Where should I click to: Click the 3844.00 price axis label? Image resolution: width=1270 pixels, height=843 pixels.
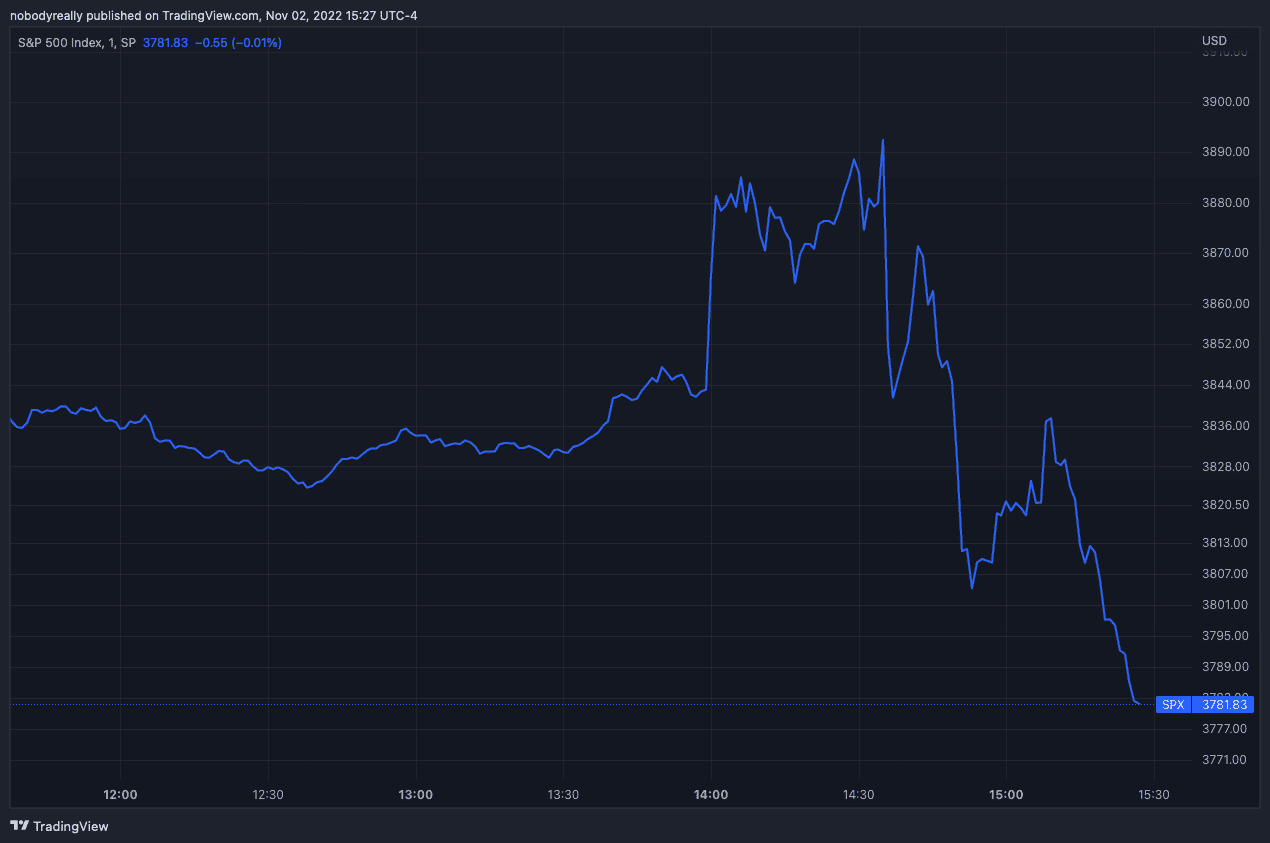coord(1225,385)
